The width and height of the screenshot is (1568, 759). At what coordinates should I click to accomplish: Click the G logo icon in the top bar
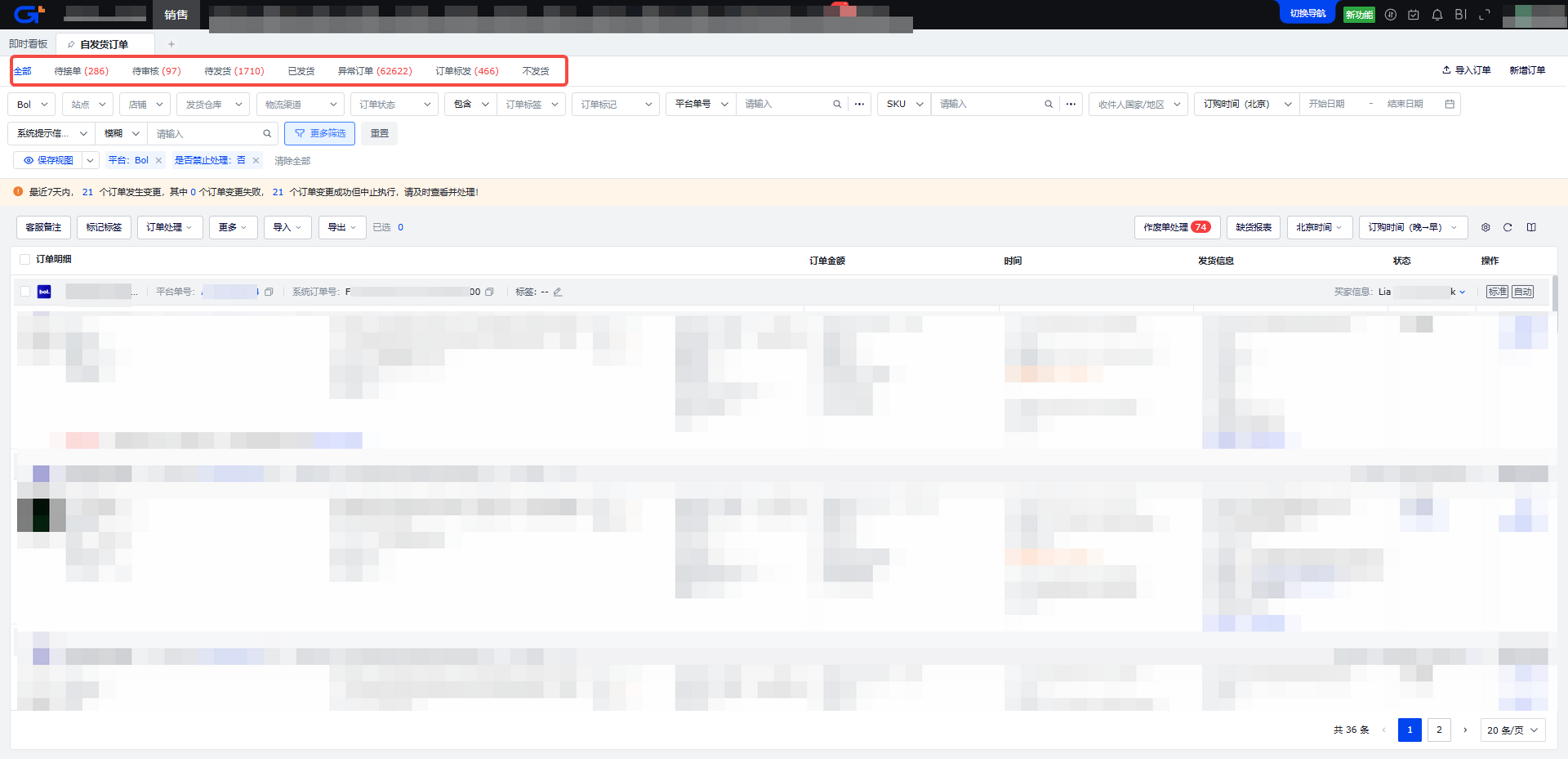(x=29, y=14)
